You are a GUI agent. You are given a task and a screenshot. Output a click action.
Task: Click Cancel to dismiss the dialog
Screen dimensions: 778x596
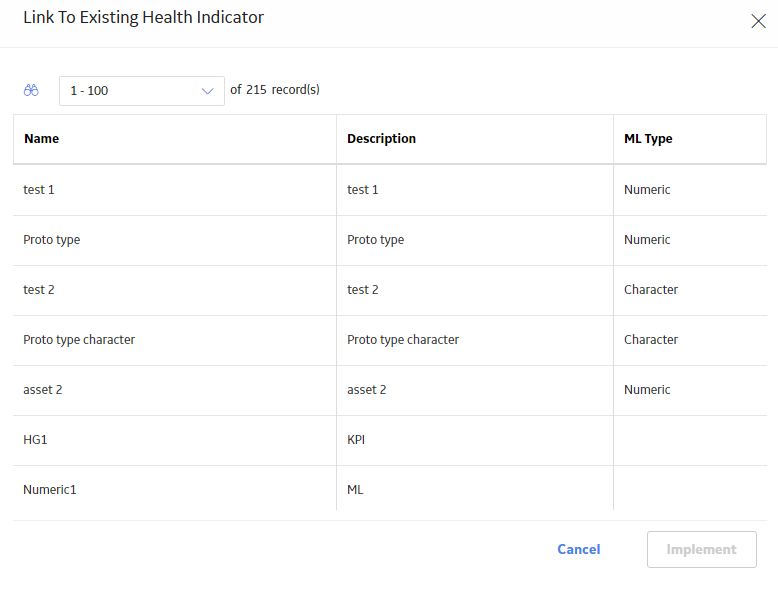coord(579,549)
